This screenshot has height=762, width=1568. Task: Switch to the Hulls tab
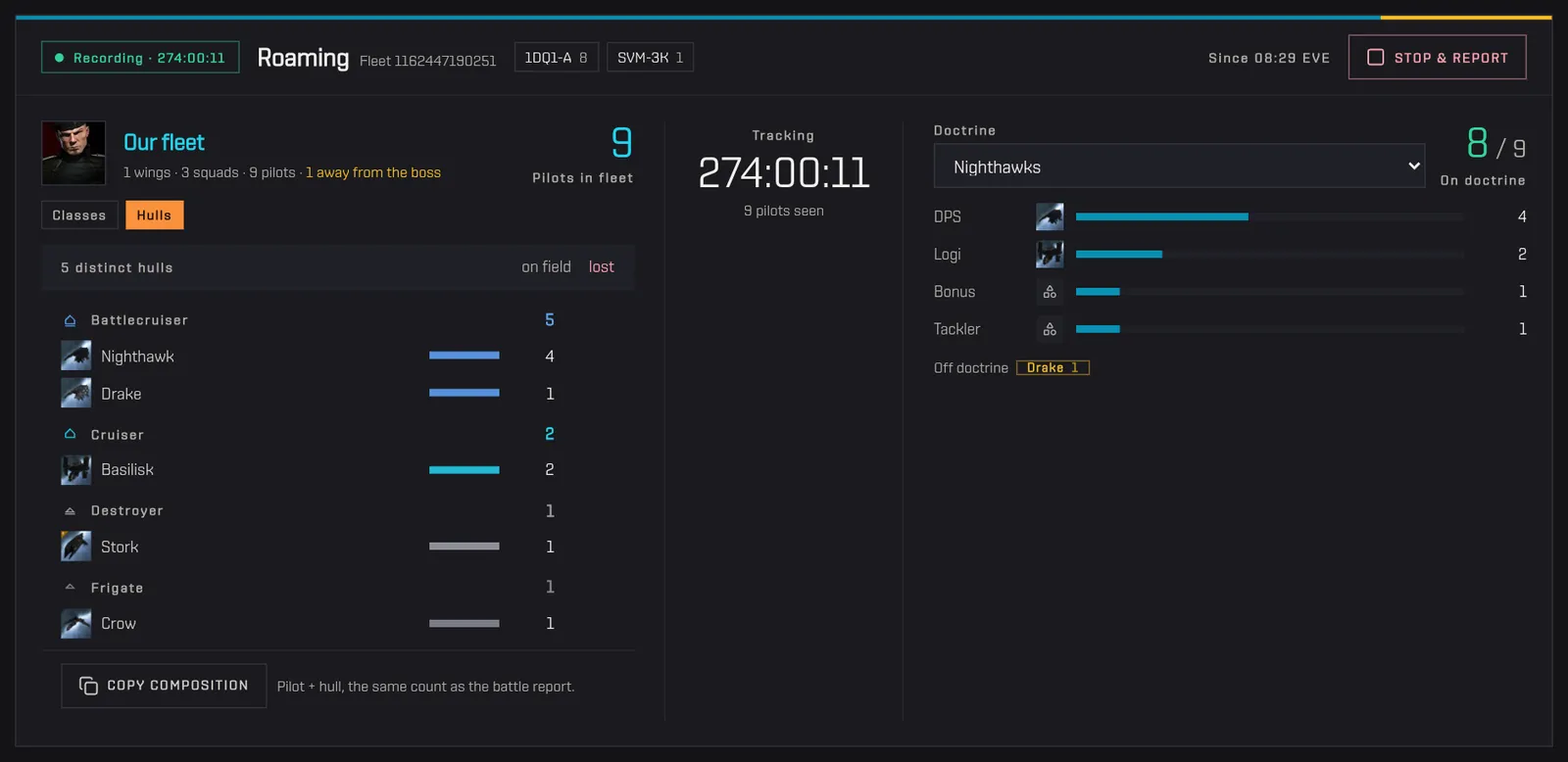click(154, 215)
